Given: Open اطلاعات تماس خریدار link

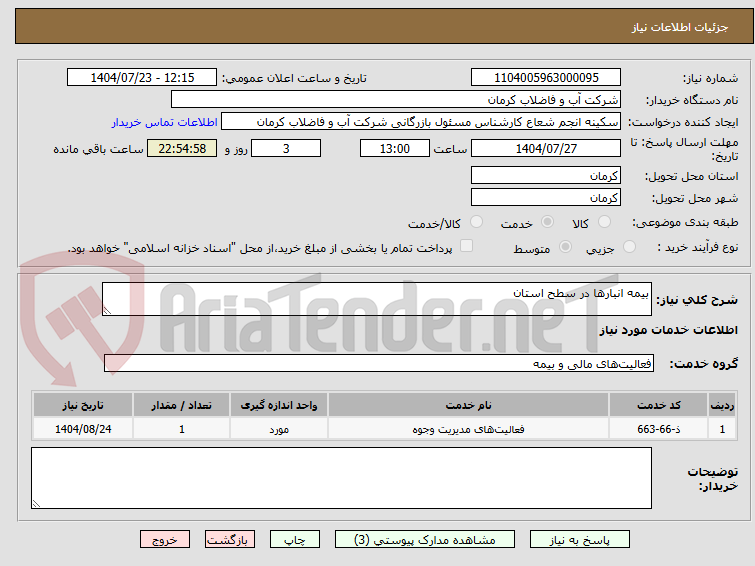Looking at the screenshot, I should 165,122.
